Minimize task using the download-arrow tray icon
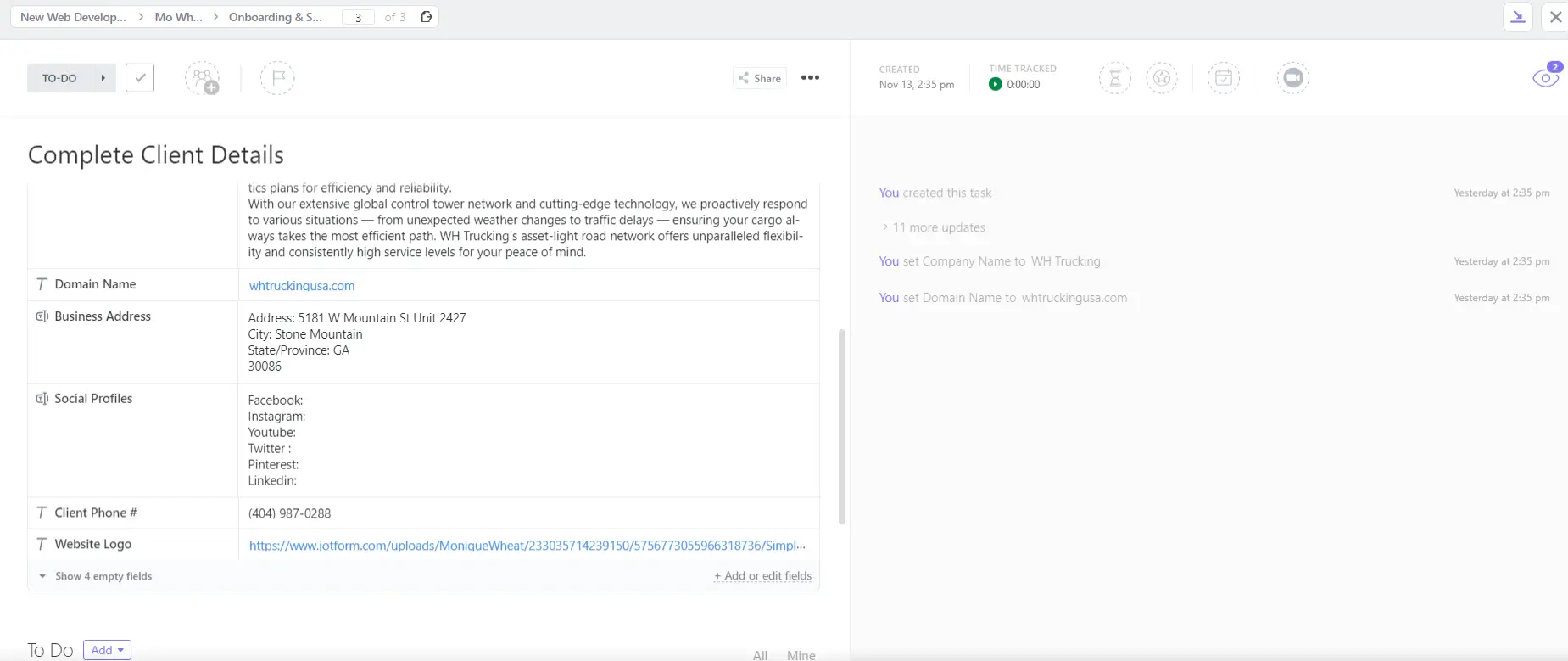The image size is (1568, 661). tap(1518, 17)
